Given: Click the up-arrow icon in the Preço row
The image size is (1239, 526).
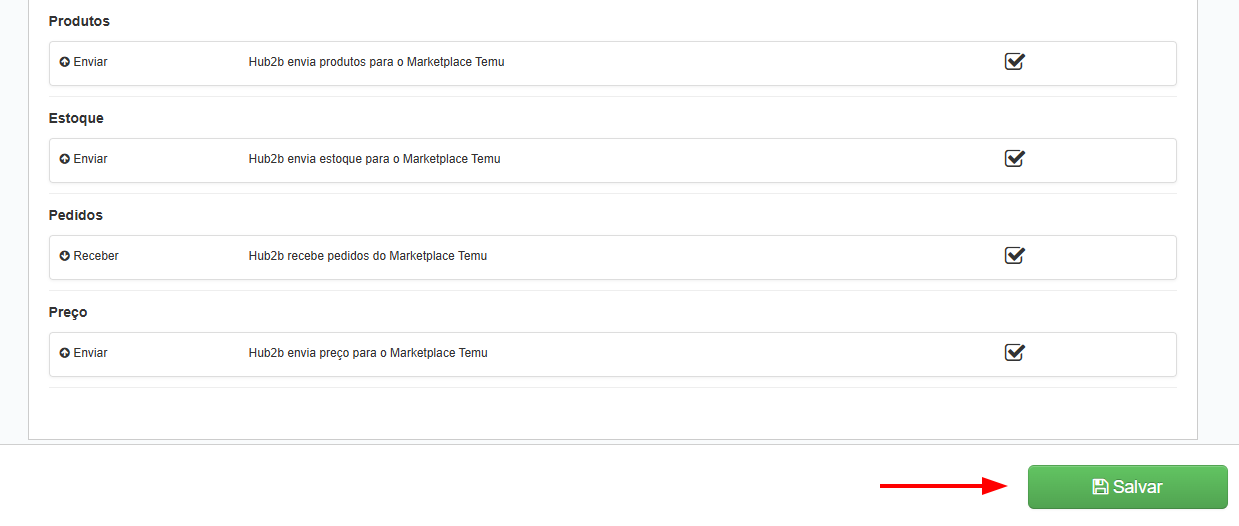Looking at the screenshot, I should (x=65, y=353).
